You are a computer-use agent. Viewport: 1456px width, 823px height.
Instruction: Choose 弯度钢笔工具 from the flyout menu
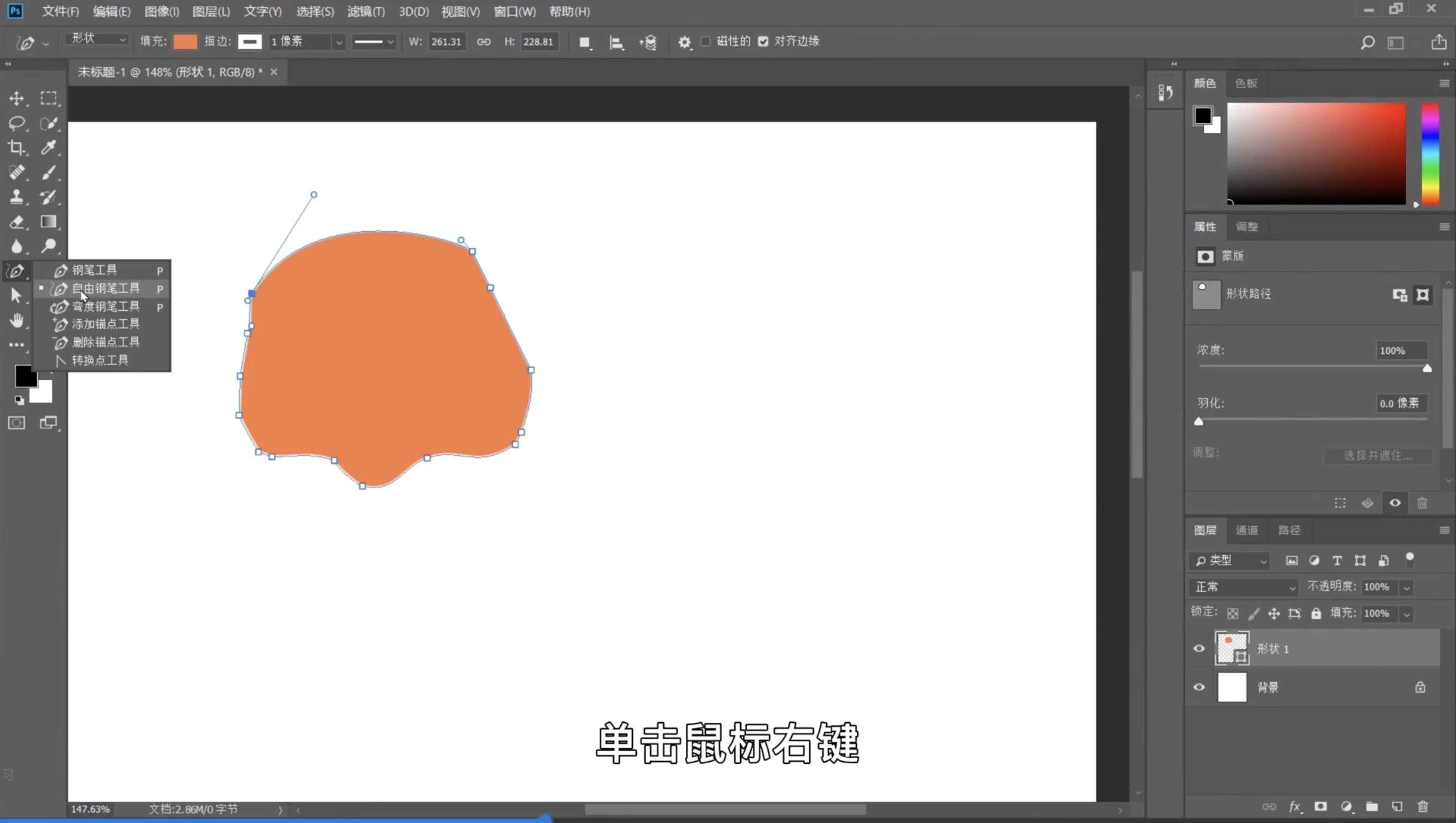pos(105,306)
